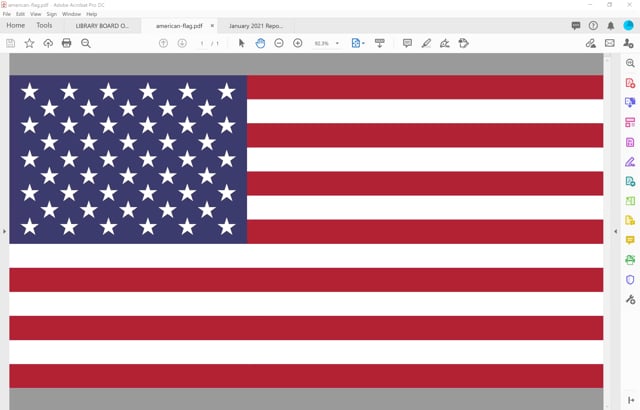Add a sticky note comment
The width and height of the screenshot is (640, 410).
pos(407,43)
